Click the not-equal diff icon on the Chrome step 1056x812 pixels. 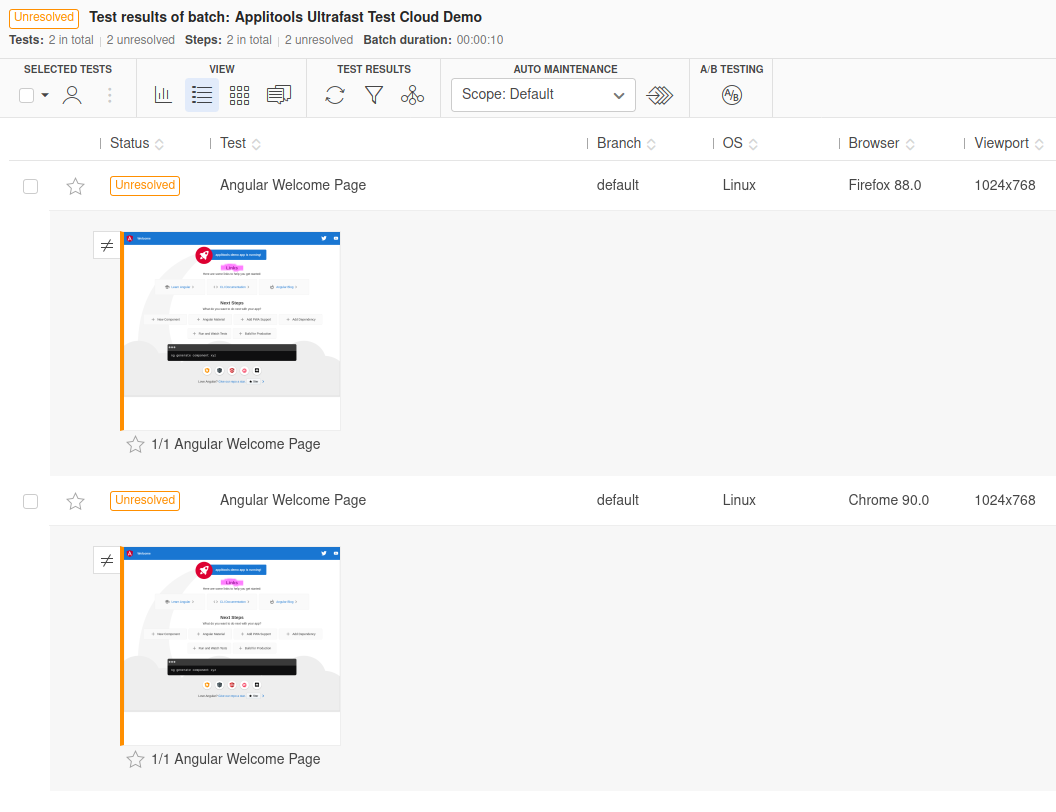pos(106,560)
